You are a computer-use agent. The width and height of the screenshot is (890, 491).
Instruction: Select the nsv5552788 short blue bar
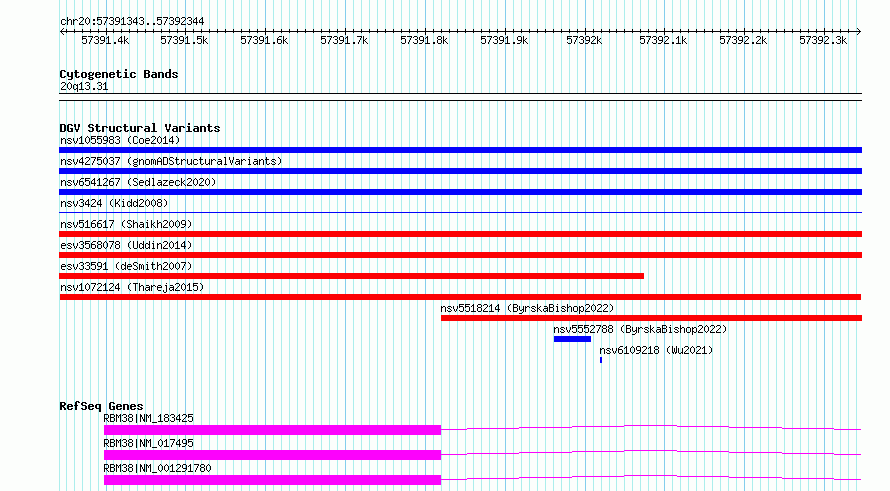[x=572, y=339]
